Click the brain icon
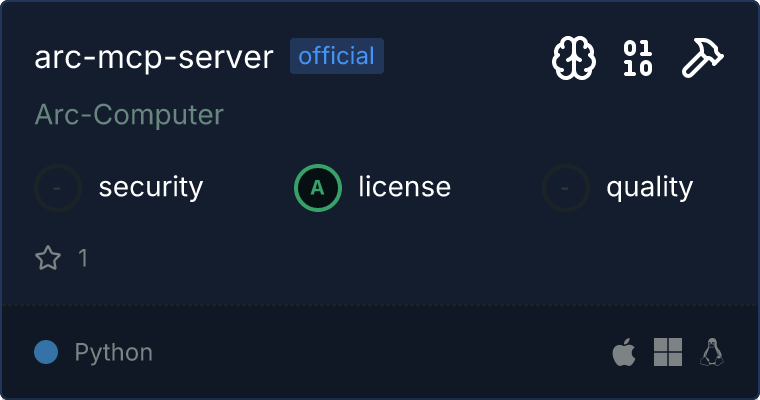Image resolution: width=760 pixels, height=400 pixels. (x=574, y=58)
